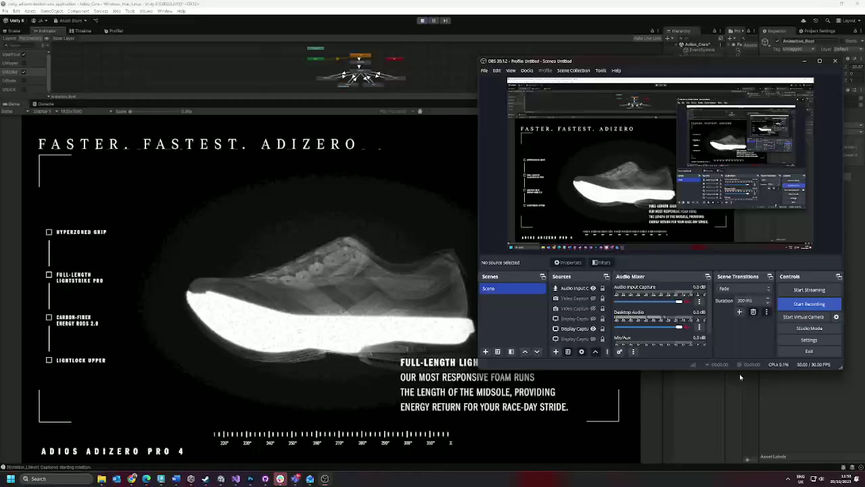Mute Audio Input Capture speaker icon
865x487 pixels.
coord(687,302)
